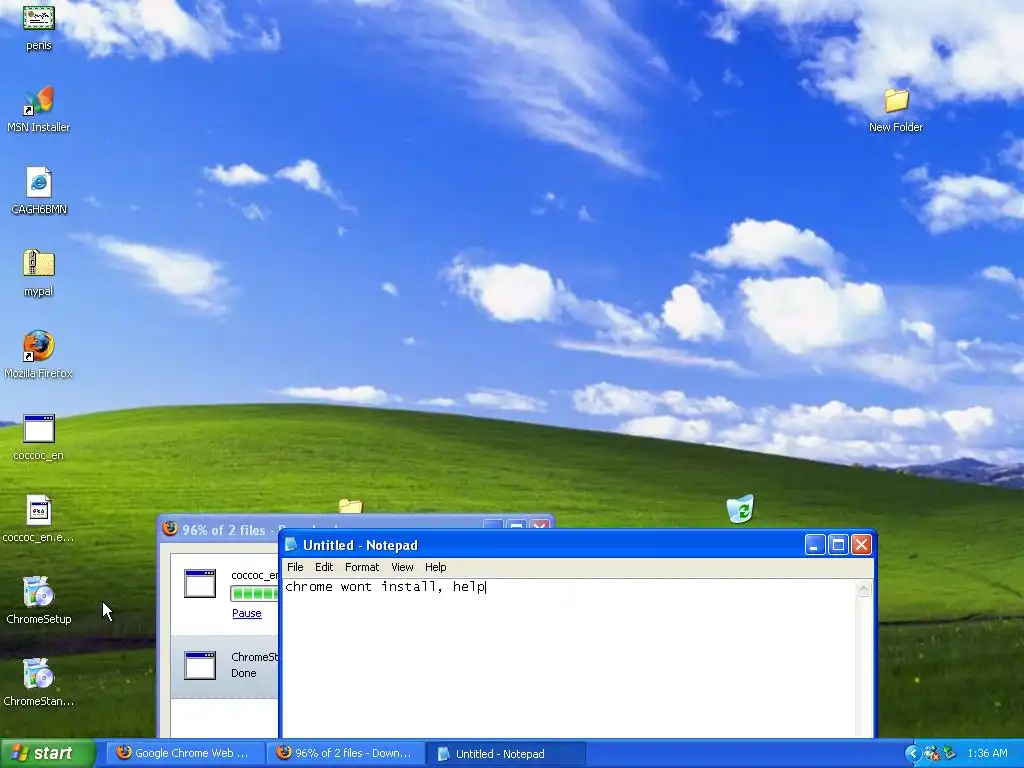The width and height of the screenshot is (1024, 768).
Task: Switch to 96% of 2 files Downloads taskbar button
Action: point(345,754)
